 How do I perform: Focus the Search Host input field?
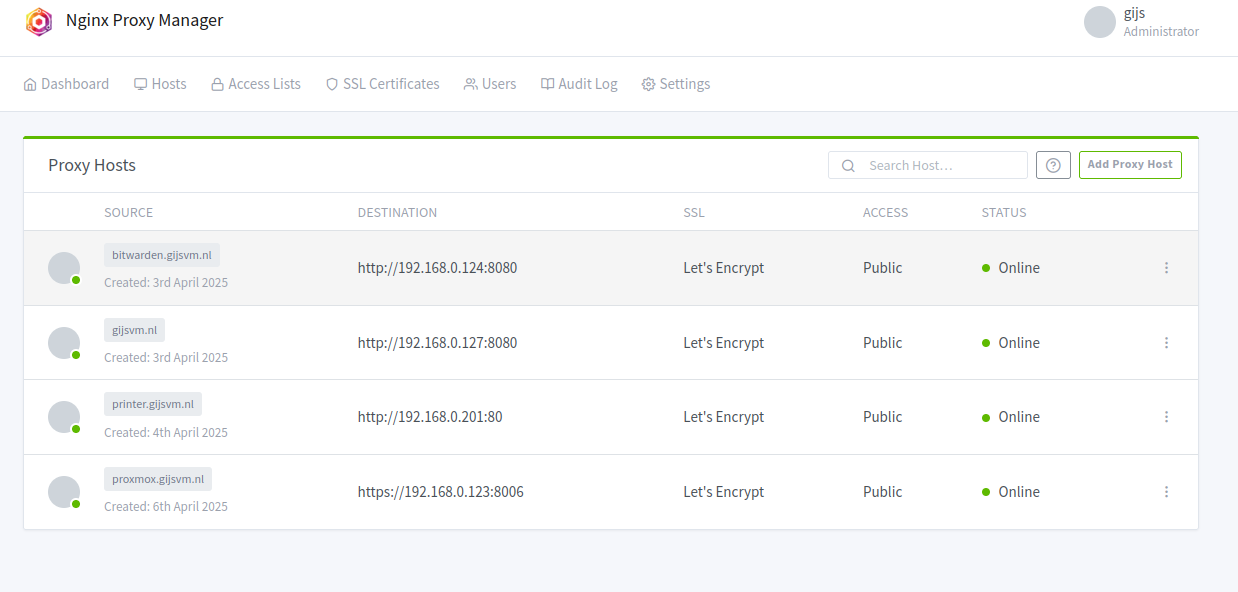928,165
